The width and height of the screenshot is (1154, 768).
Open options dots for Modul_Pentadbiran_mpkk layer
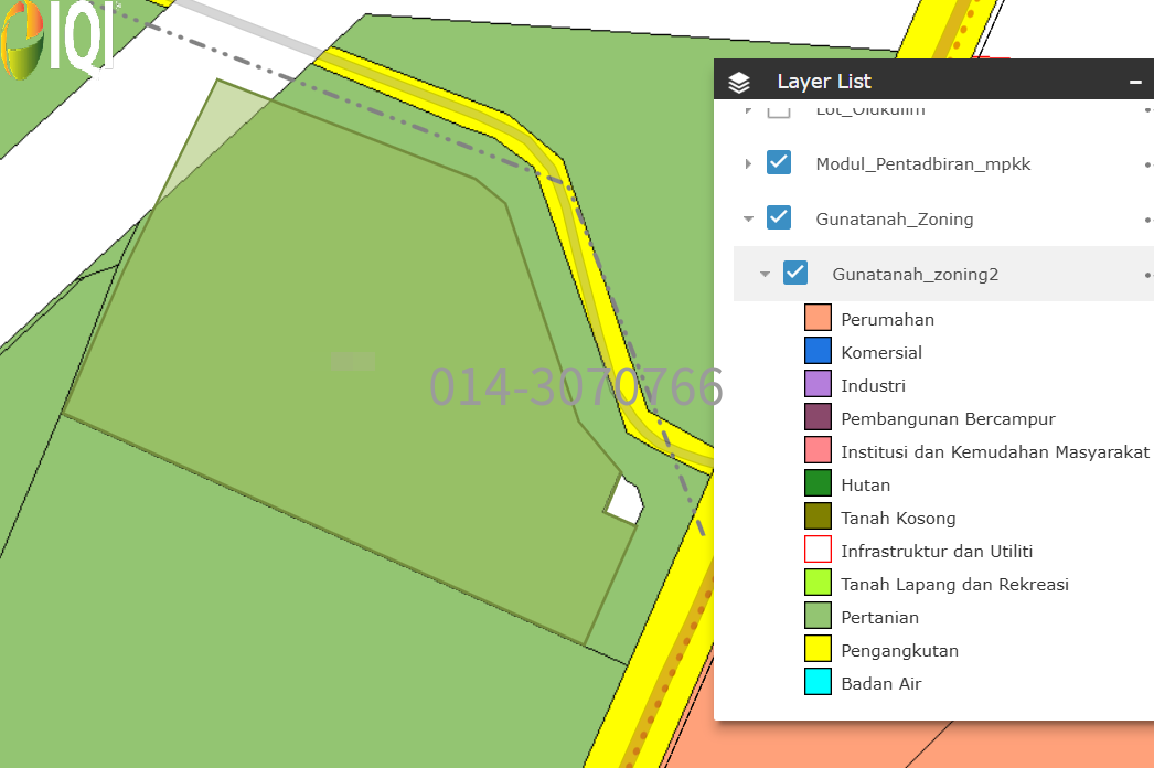click(1148, 164)
